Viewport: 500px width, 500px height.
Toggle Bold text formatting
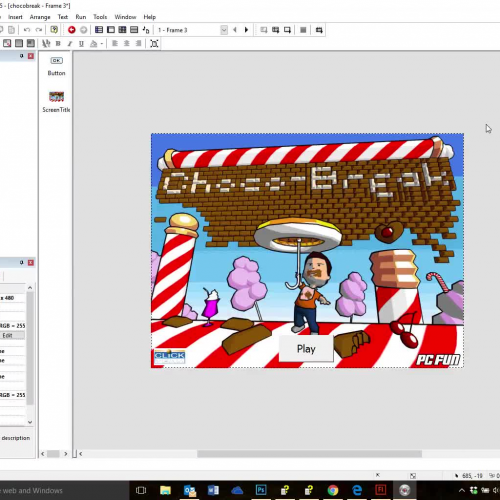(58, 43)
